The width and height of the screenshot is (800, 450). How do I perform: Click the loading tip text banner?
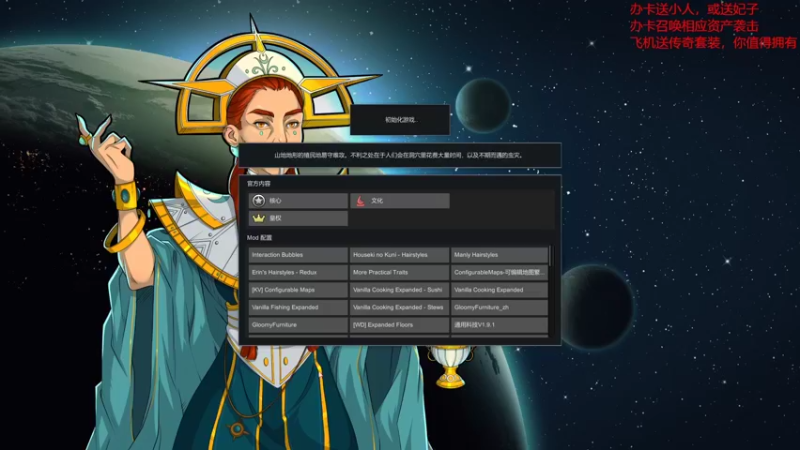400,155
